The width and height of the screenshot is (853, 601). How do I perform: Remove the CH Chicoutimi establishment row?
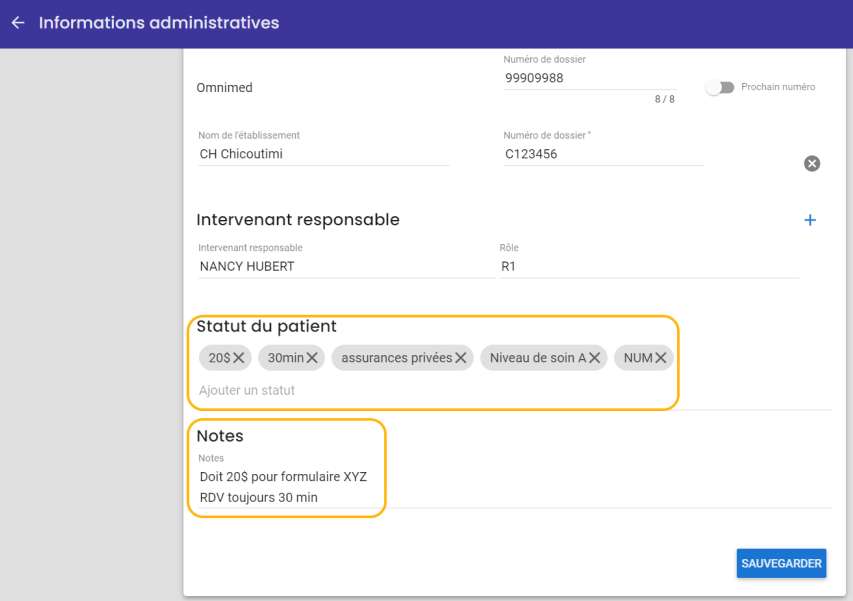pos(812,163)
